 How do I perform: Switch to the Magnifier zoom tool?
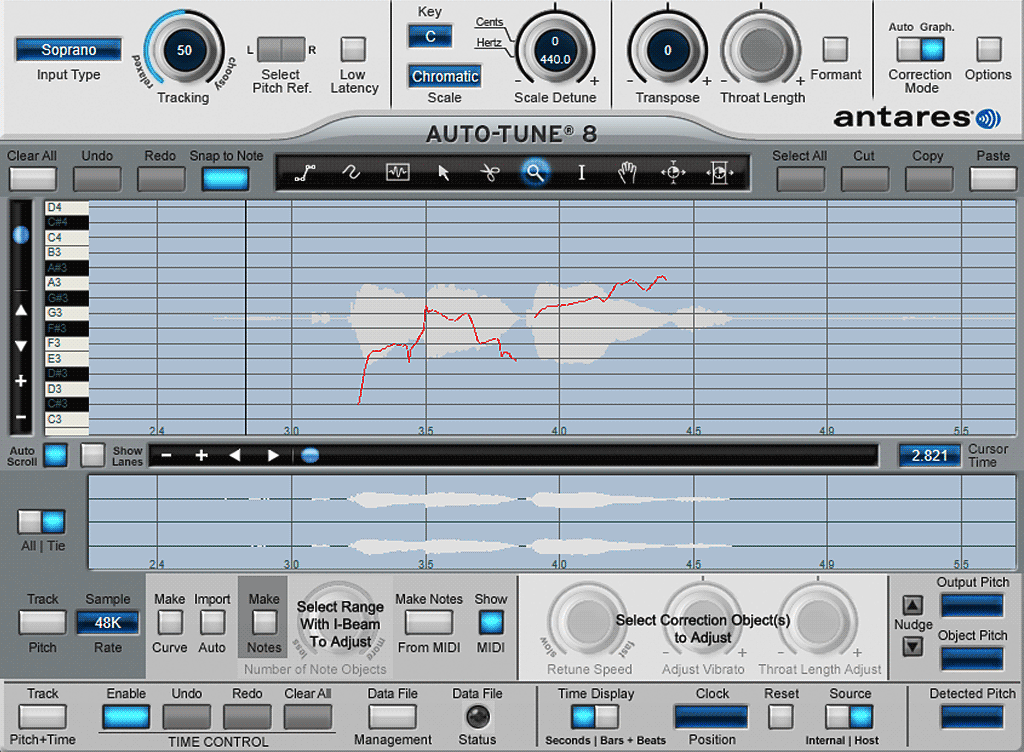535,172
